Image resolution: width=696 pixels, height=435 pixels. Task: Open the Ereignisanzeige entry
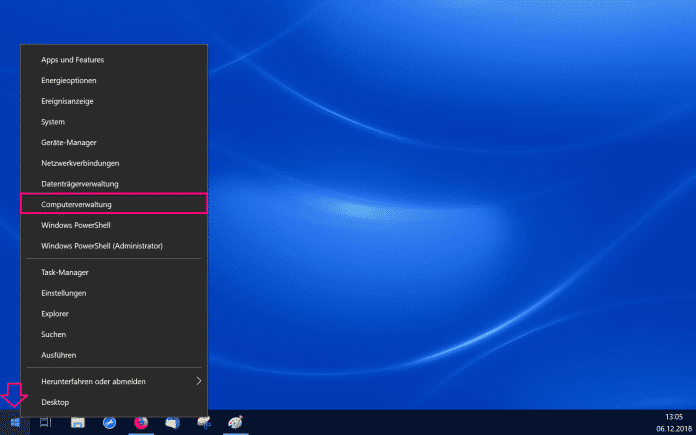(69, 101)
